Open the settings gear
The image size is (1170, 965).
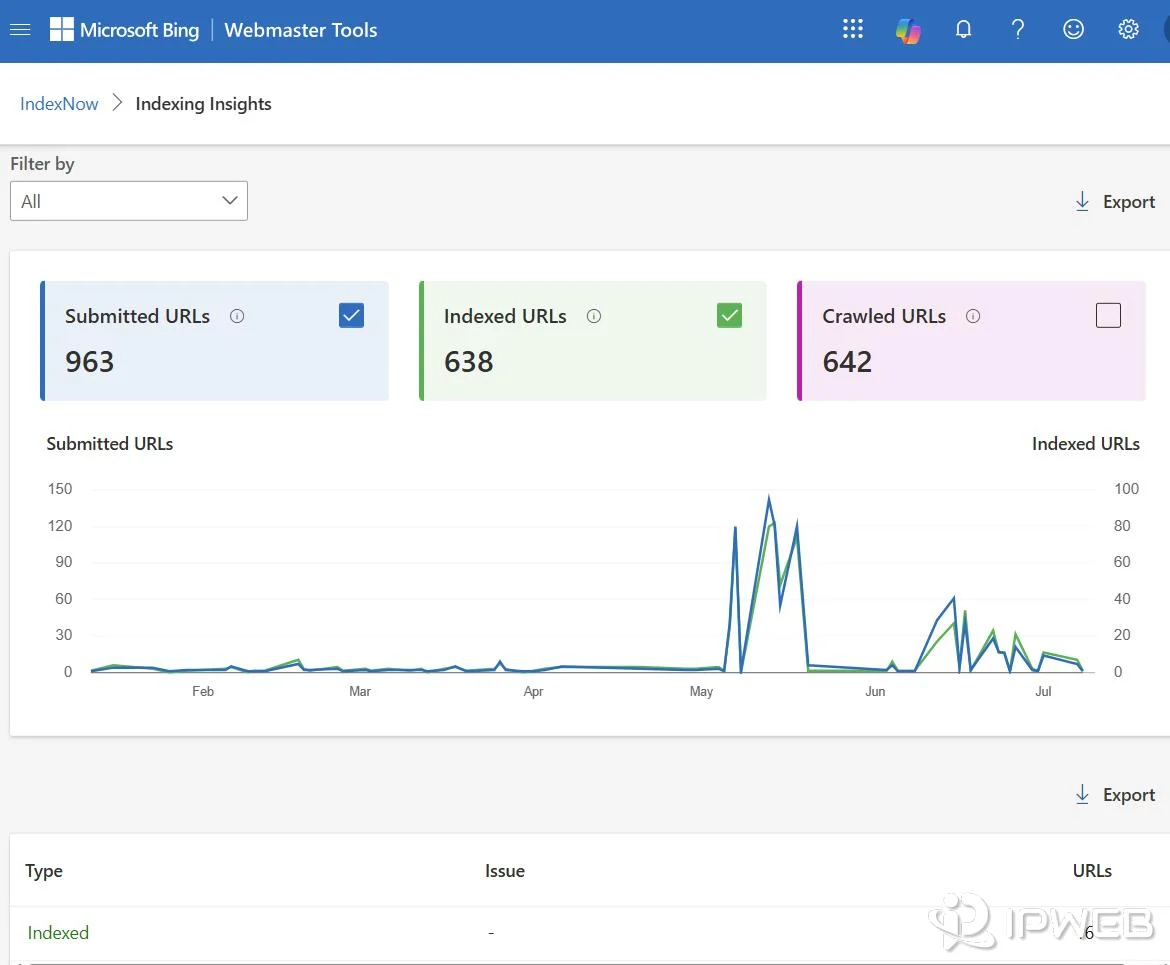[1128, 29]
